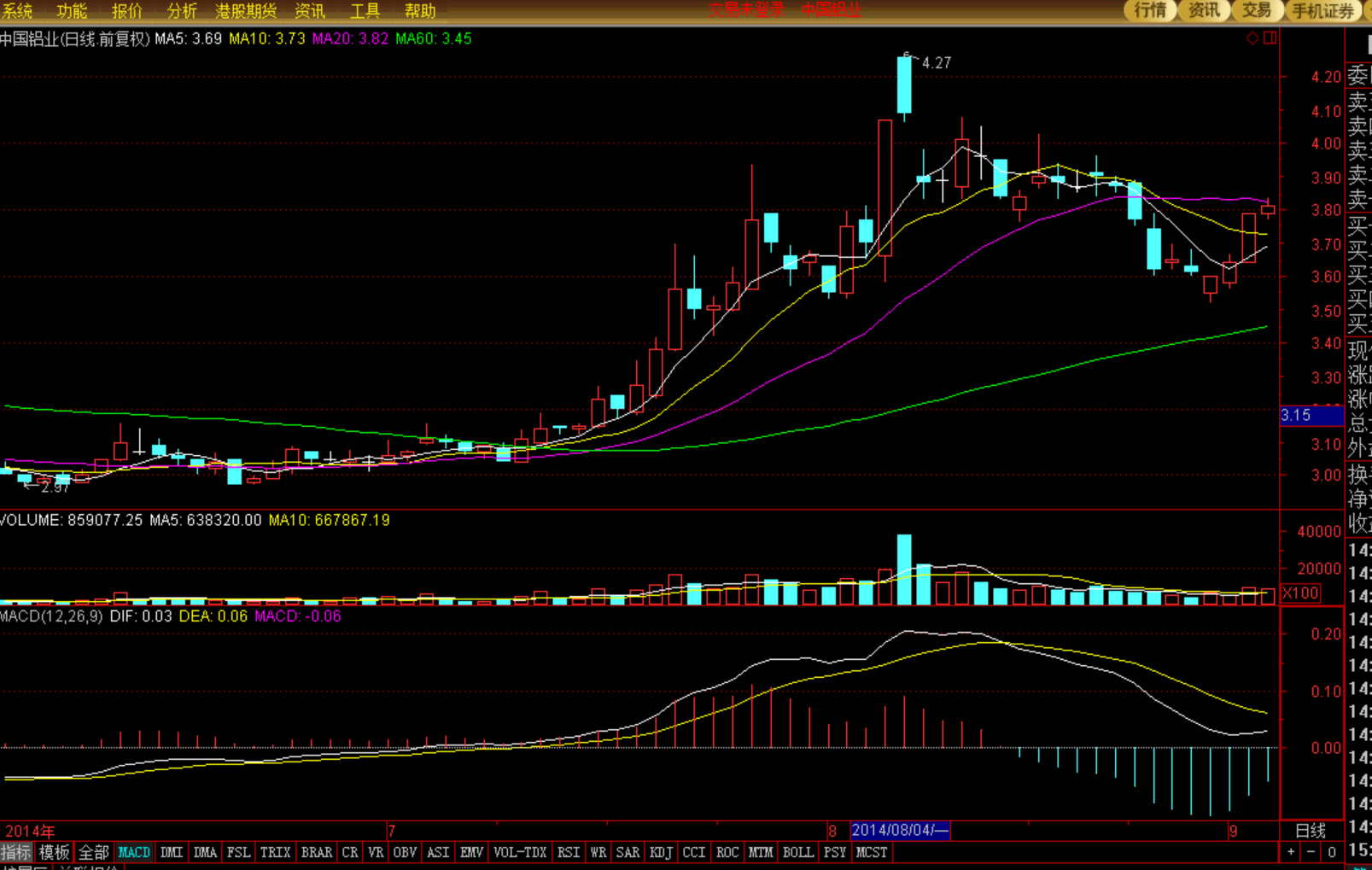Open the 分析 menu
Viewport: 1372px width, 870px height.
[182, 11]
